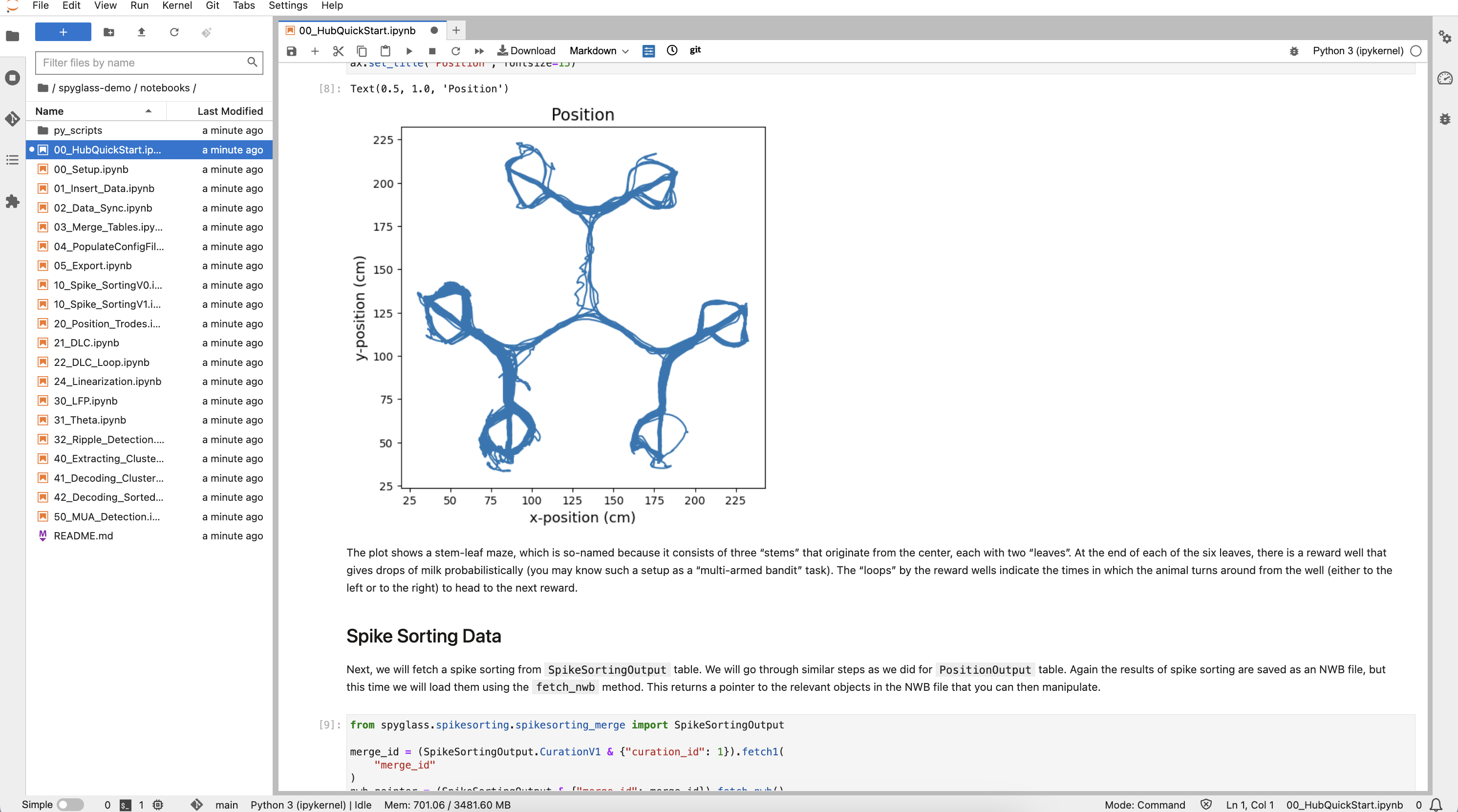Toggle Simple interface mode switch
This screenshot has width=1458, height=812.
click(x=70, y=804)
